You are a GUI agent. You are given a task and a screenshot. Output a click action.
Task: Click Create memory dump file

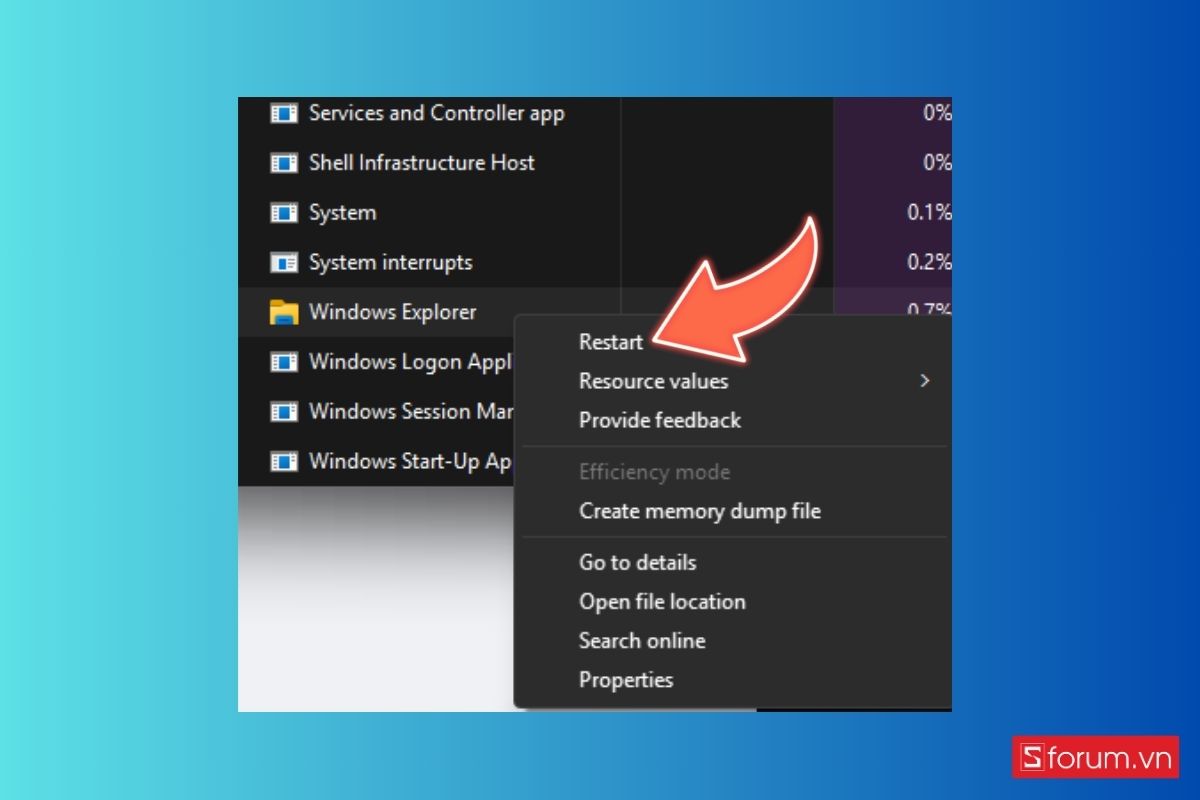coord(700,511)
